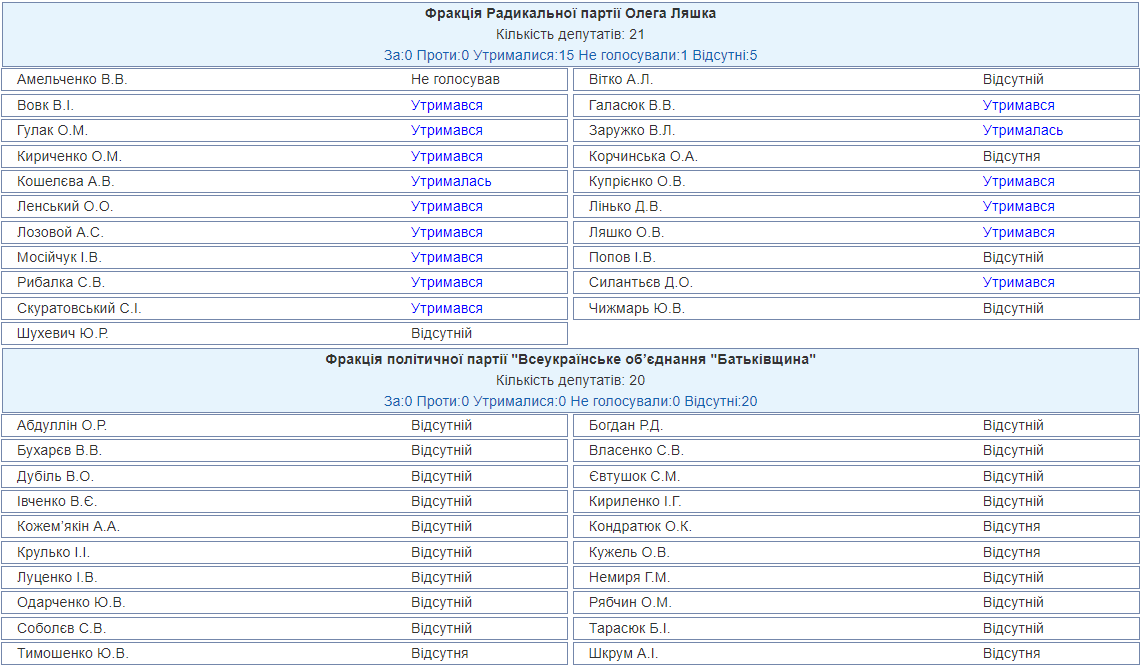Select deputy name Ляшко О.В.
The height and width of the screenshot is (665, 1141).
[x=626, y=232]
